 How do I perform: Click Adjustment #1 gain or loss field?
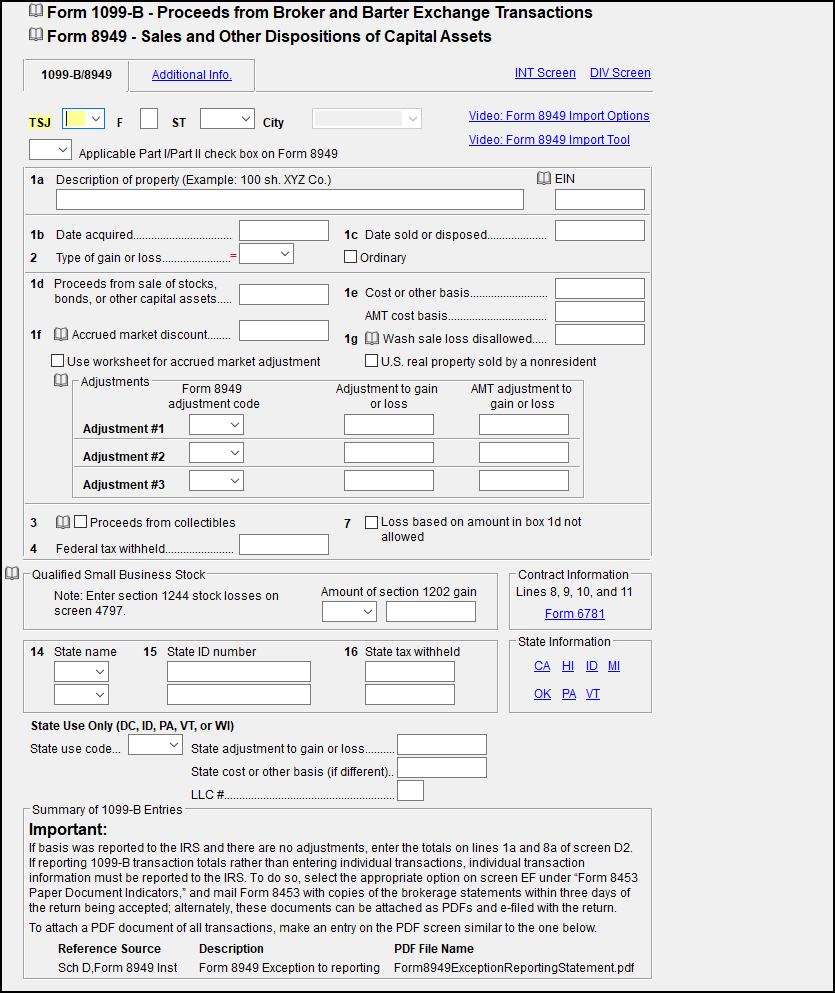(389, 425)
